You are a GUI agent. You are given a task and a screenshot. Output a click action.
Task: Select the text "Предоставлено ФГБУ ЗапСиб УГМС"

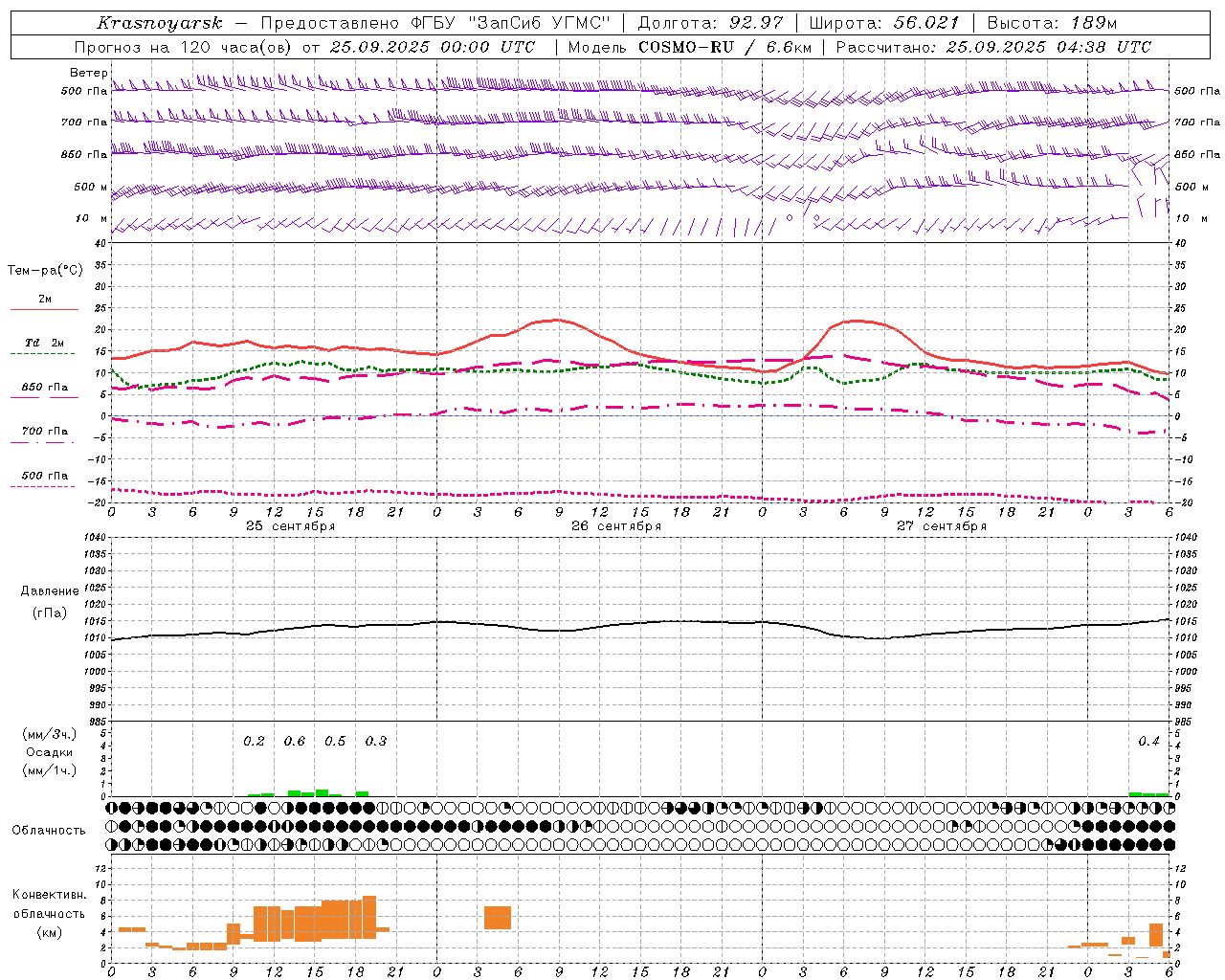click(435, 23)
